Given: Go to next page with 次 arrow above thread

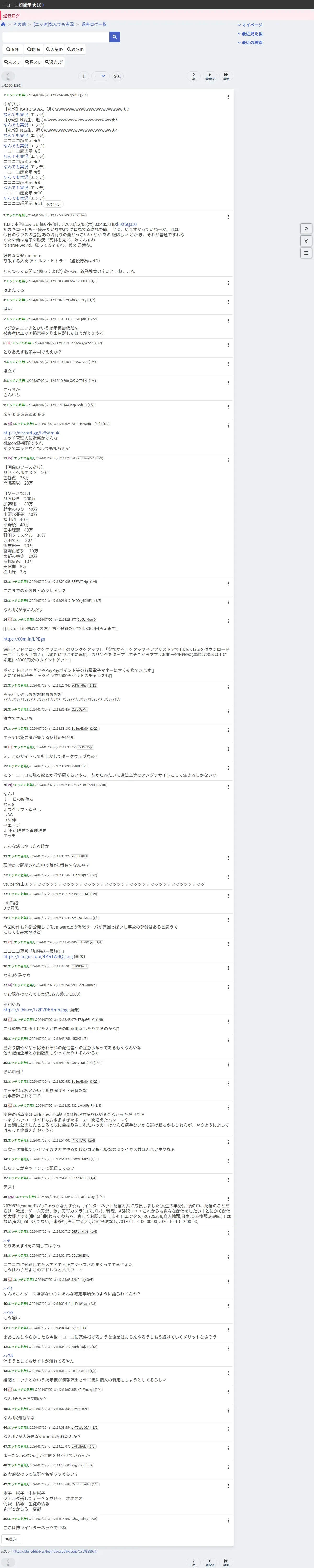Looking at the screenshot, I should pos(194,77).
